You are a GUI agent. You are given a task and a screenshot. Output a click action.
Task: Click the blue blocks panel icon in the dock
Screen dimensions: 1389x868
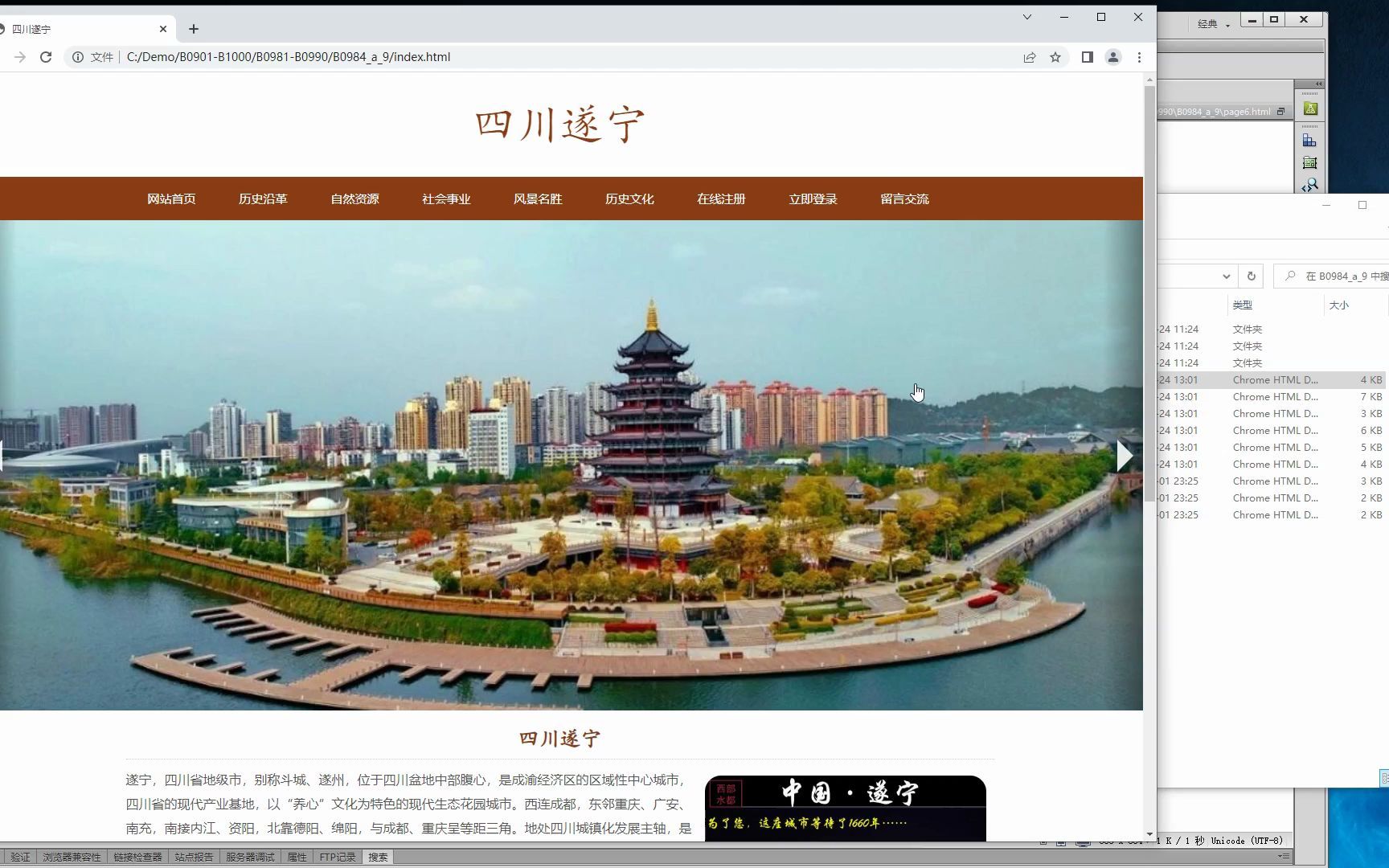pos(1309,139)
